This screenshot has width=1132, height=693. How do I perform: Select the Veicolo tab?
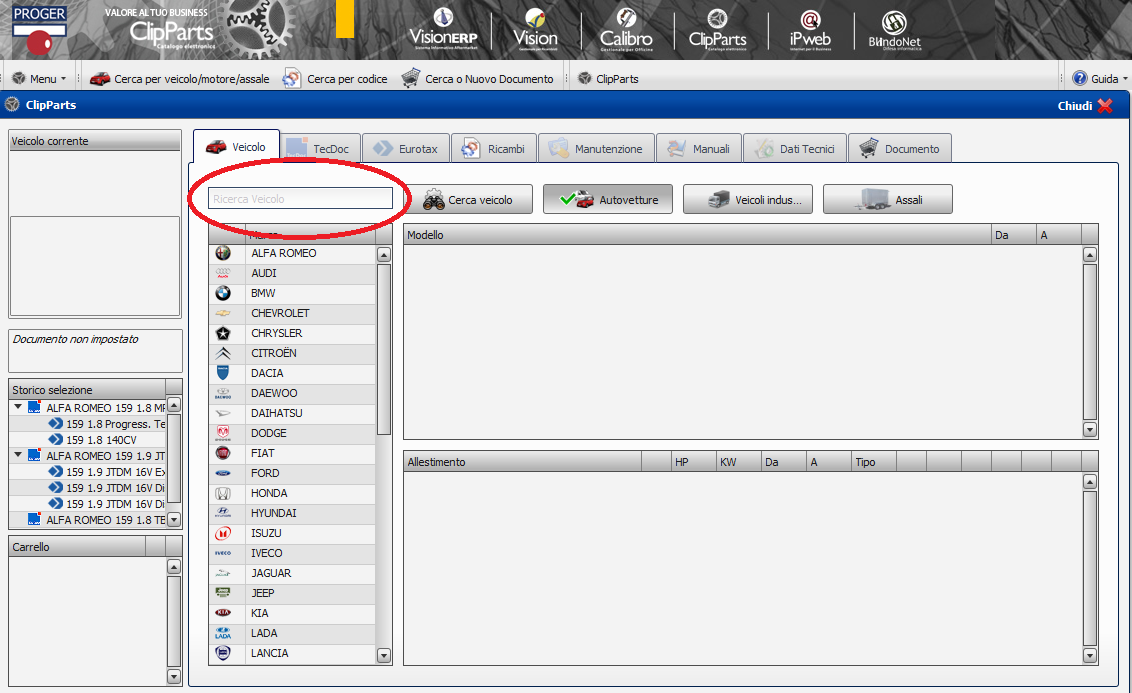coord(236,147)
